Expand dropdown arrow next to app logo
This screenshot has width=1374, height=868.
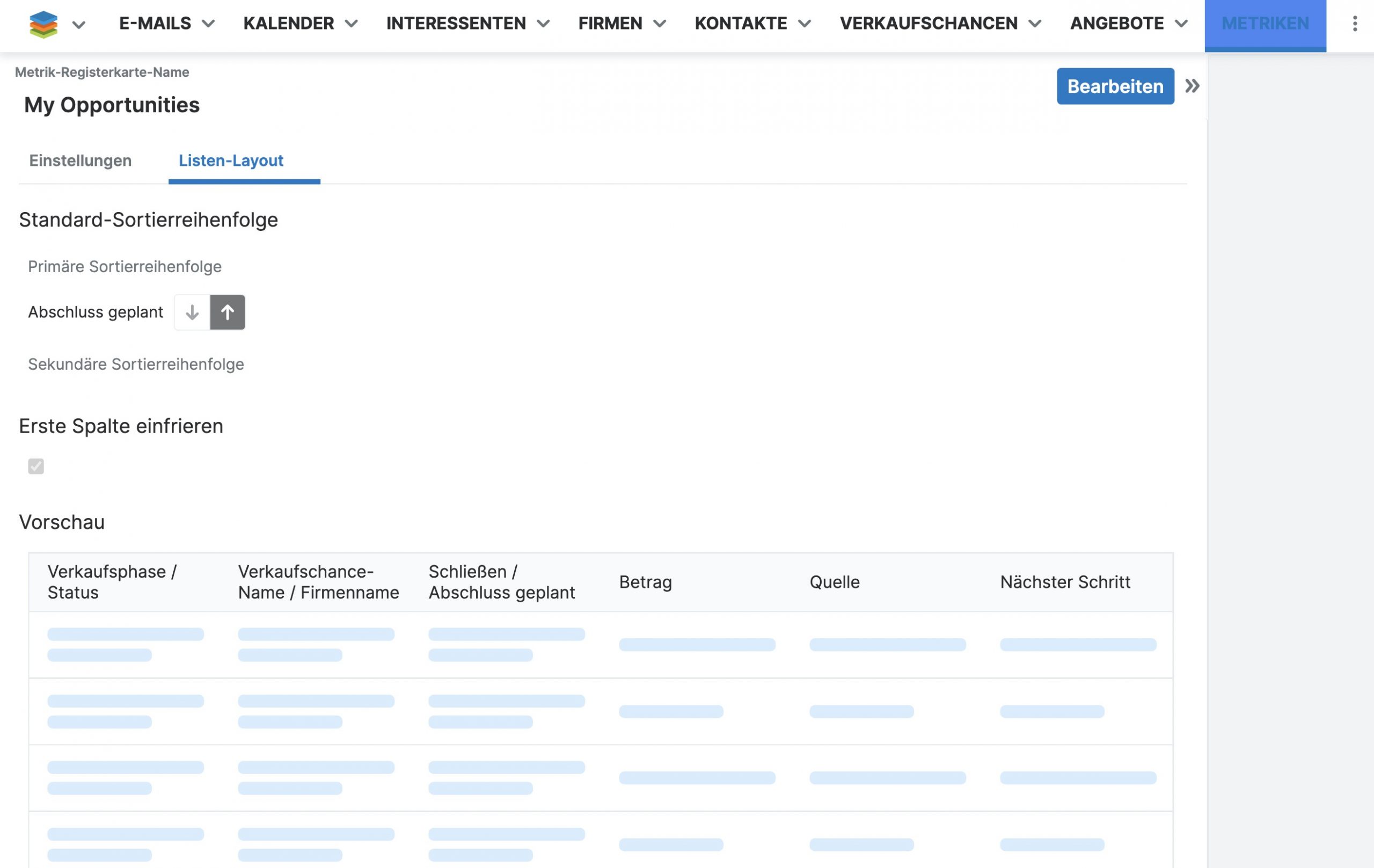click(x=79, y=25)
